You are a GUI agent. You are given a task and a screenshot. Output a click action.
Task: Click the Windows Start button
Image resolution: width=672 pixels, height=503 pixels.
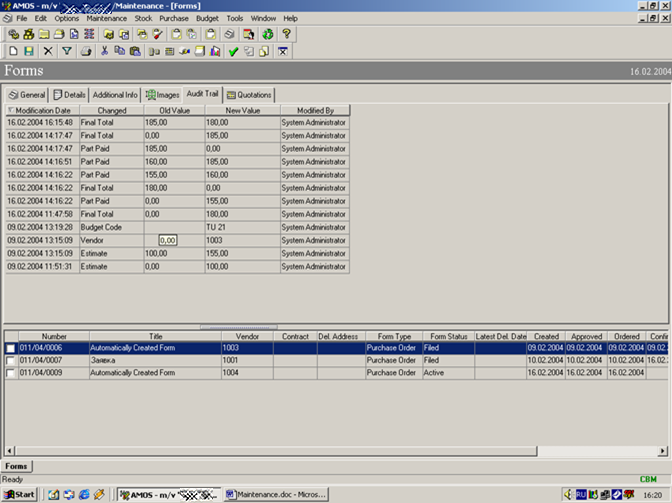coord(20,494)
